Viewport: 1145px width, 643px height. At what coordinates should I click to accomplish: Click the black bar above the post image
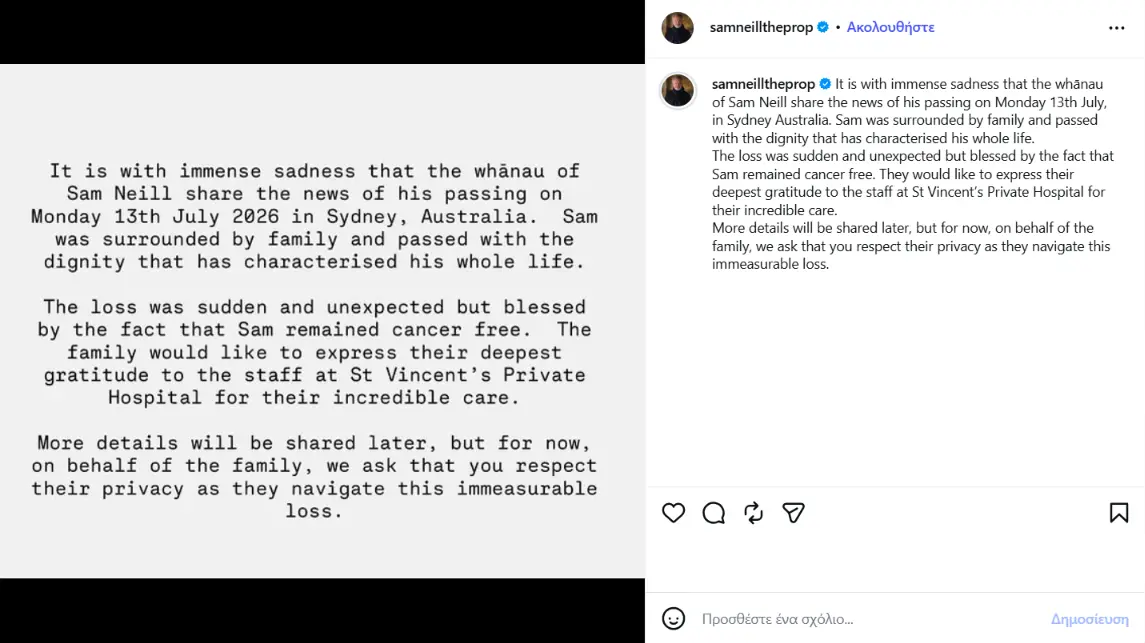pos(322,32)
